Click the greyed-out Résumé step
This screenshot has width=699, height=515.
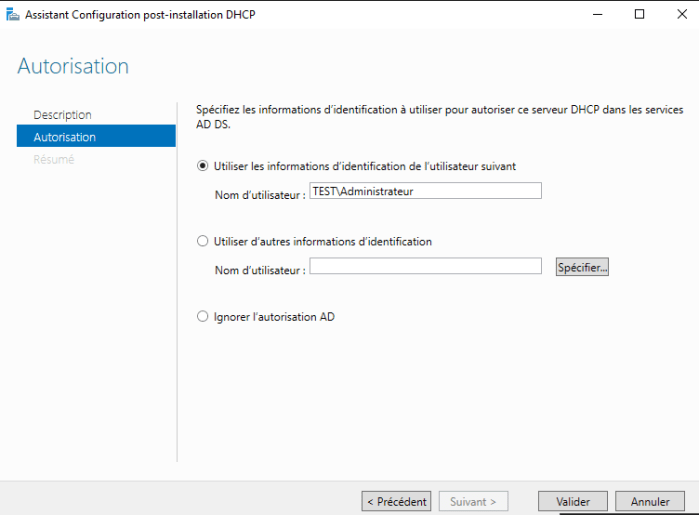[x=54, y=159]
